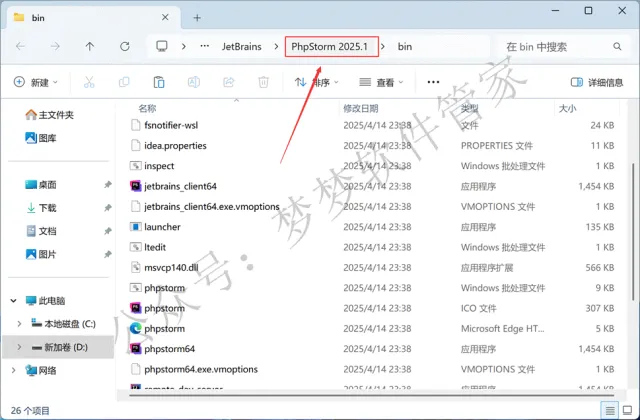The height and width of the screenshot is (420, 640).
Task: Select the jetbrains_client64 application icon
Action: (136, 186)
